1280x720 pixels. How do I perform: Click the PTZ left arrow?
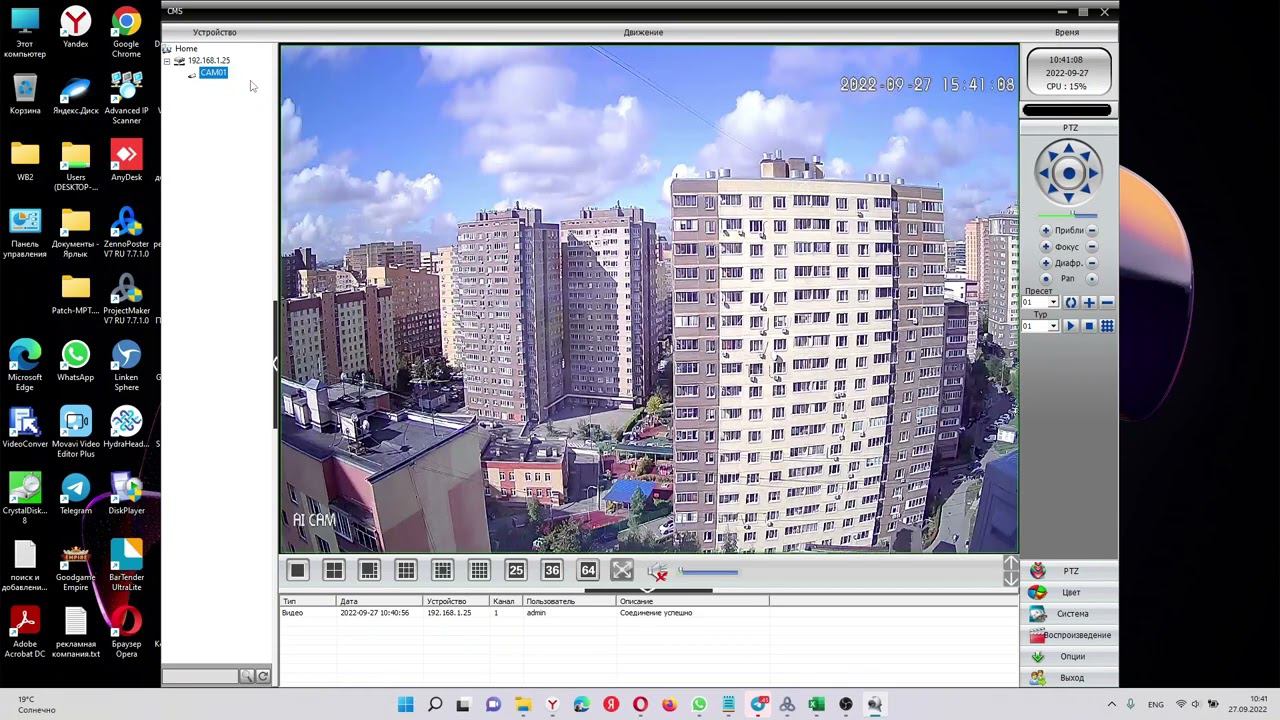point(1046,173)
